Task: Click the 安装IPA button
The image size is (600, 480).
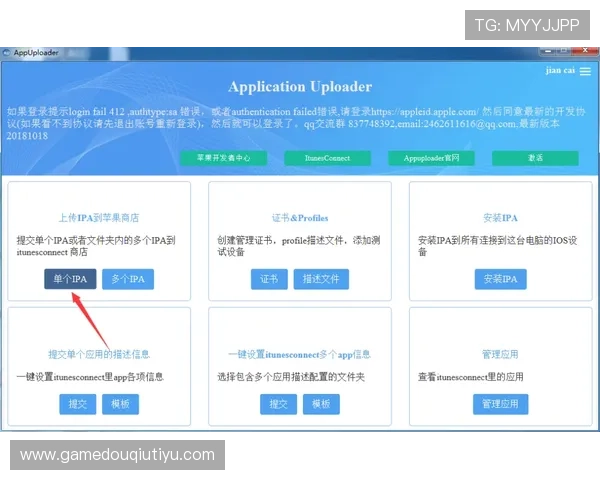Action: (x=501, y=279)
